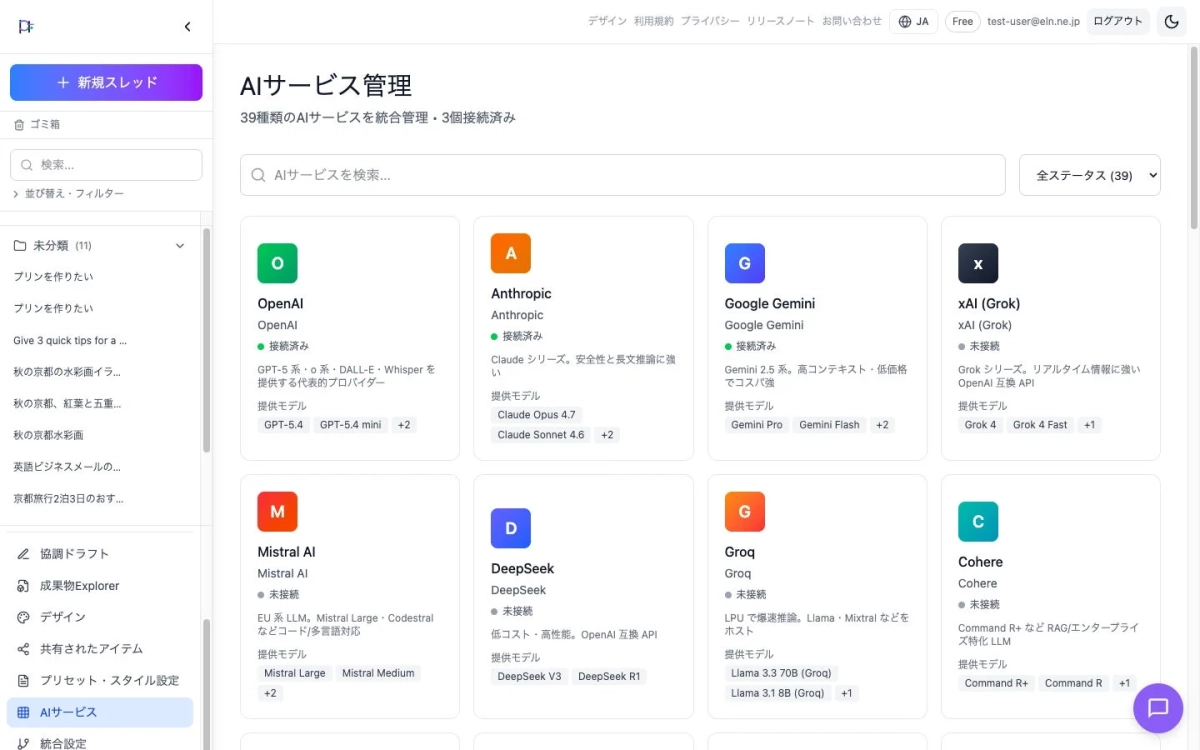Click the DeepSeek blue D icon
This screenshot has width=1200, height=750.
pos(511,528)
